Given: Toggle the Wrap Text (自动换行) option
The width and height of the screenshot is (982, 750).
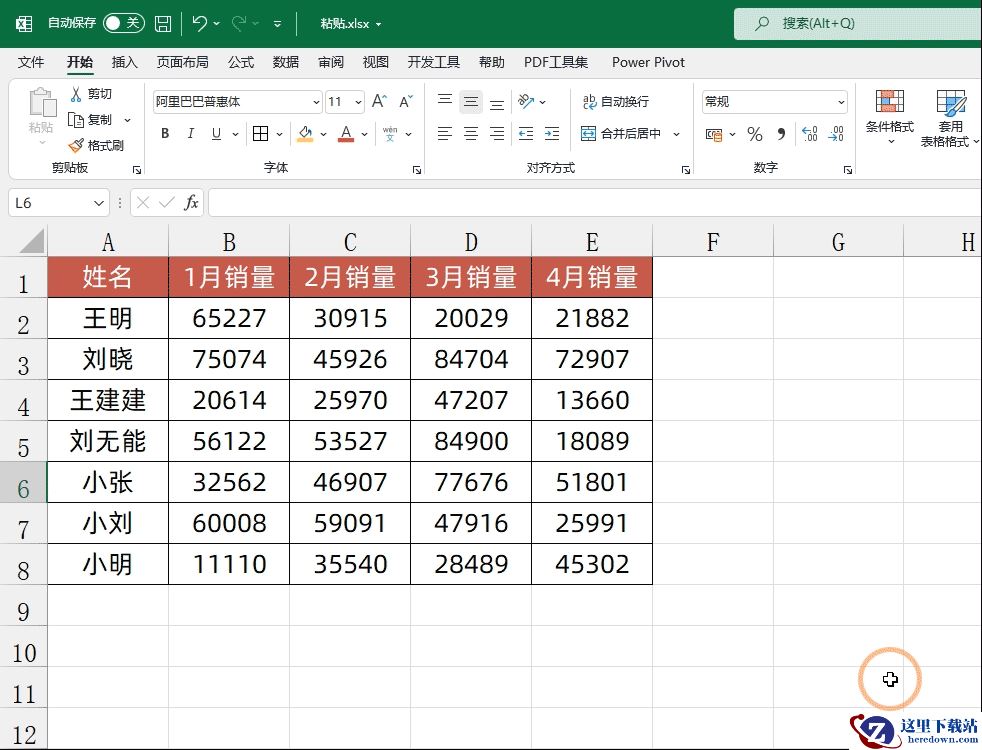Looking at the screenshot, I should tap(615, 101).
